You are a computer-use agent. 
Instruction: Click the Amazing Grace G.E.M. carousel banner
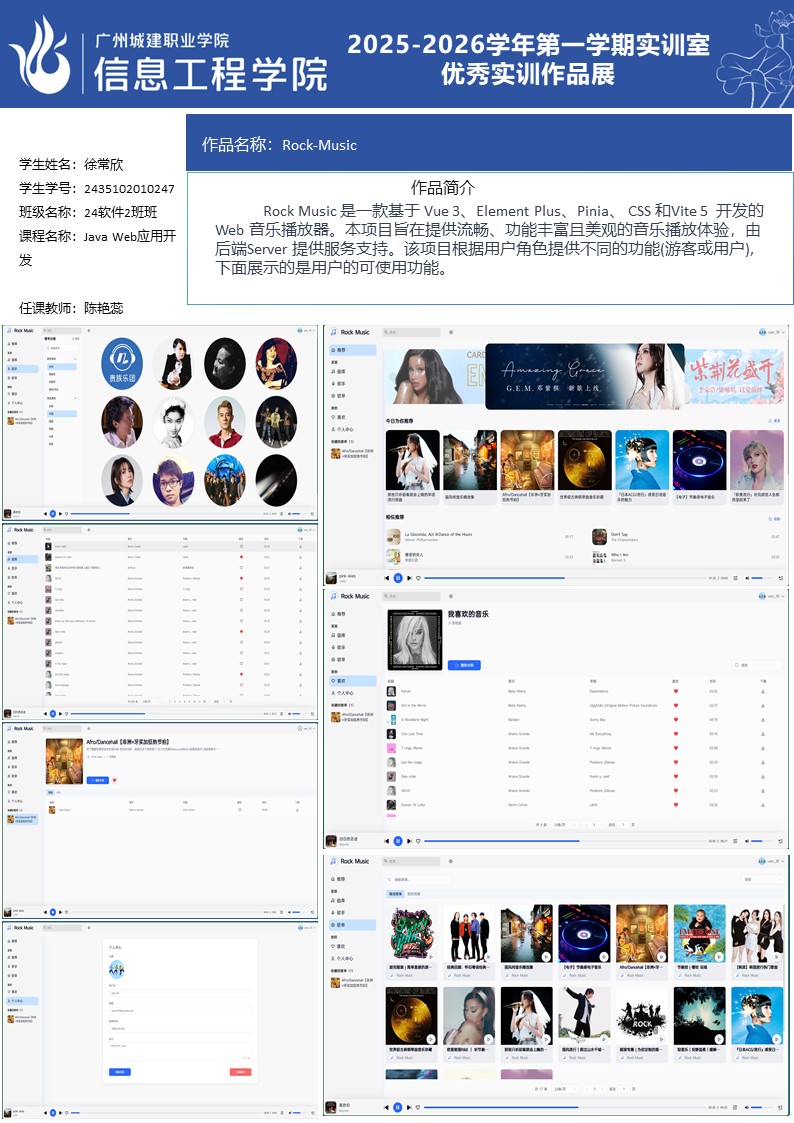(x=584, y=376)
